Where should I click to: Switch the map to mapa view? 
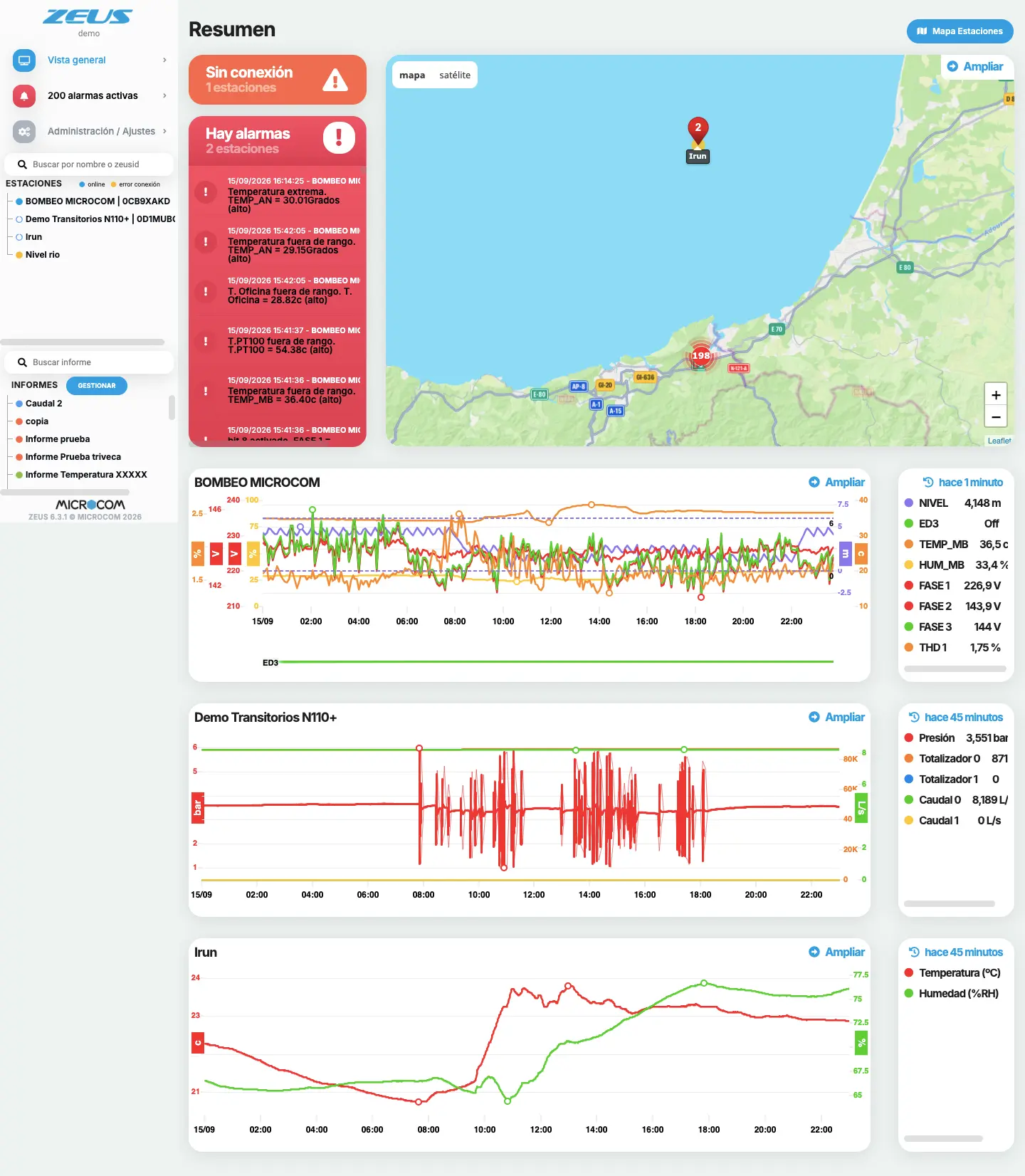(412, 75)
